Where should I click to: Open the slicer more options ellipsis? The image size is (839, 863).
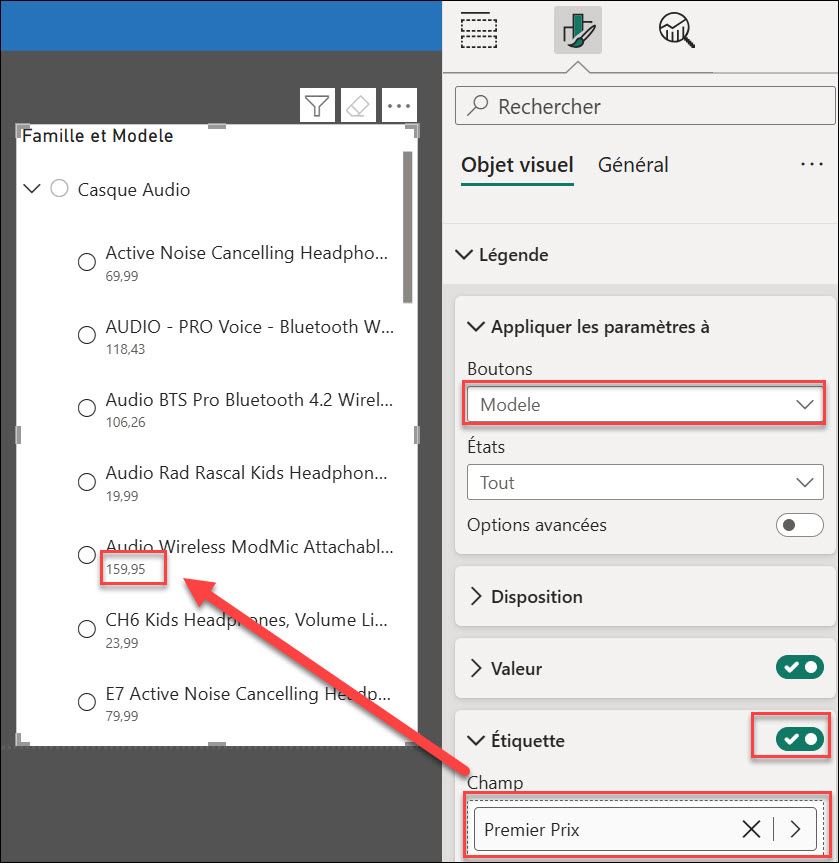(x=398, y=105)
